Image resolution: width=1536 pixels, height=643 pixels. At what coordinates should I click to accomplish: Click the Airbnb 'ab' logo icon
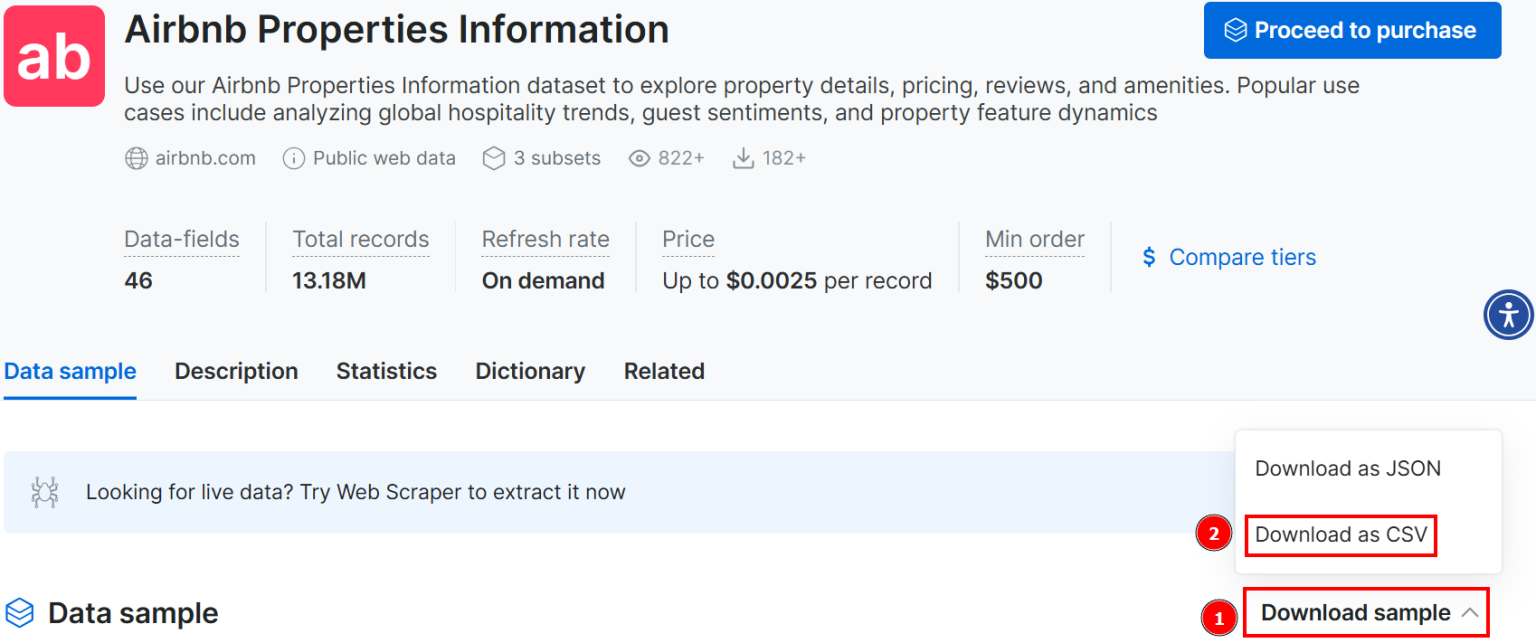click(x=55, y=56)
